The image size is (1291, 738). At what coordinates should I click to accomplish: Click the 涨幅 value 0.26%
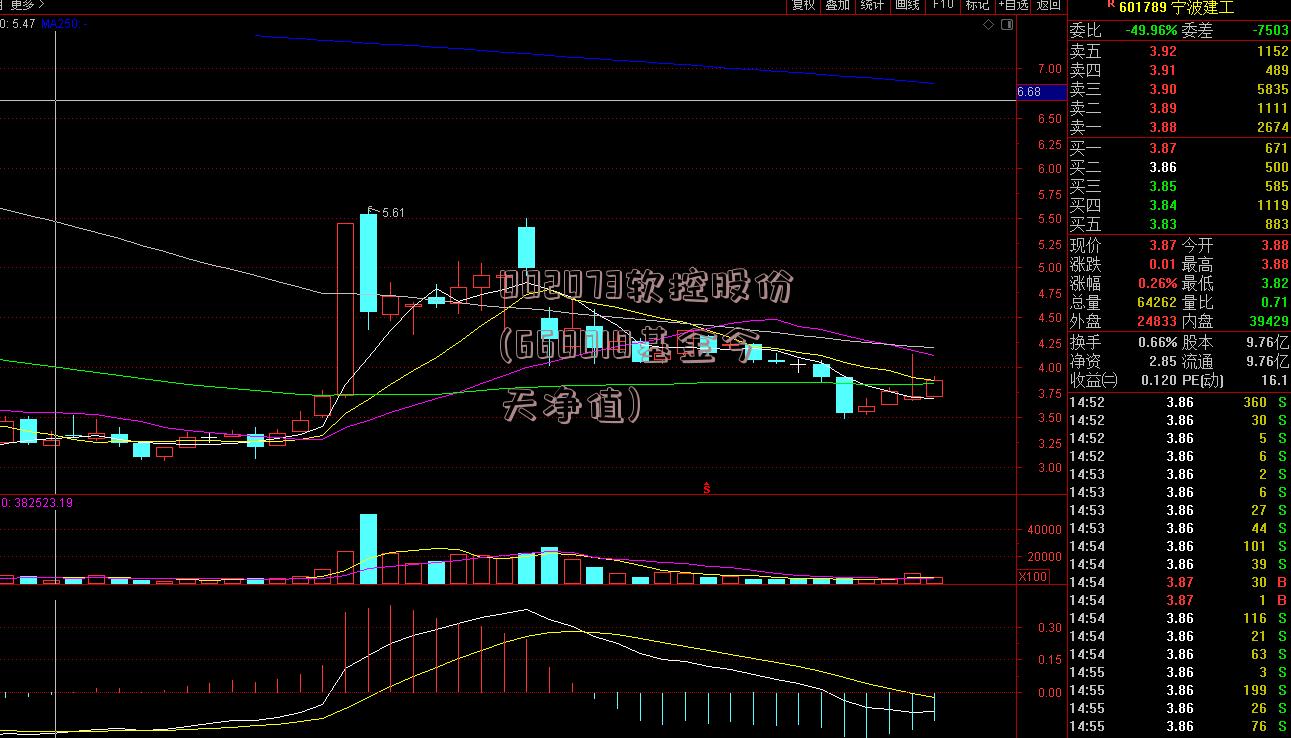tap(1157, 283)
